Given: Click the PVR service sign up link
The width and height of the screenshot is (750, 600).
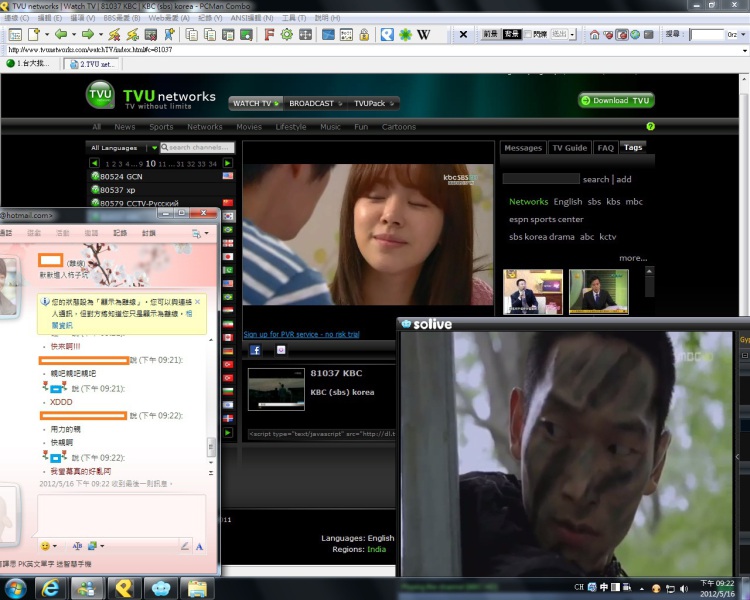Looking at the screenshot, I should pyautogui.click(x=301, y=334).
